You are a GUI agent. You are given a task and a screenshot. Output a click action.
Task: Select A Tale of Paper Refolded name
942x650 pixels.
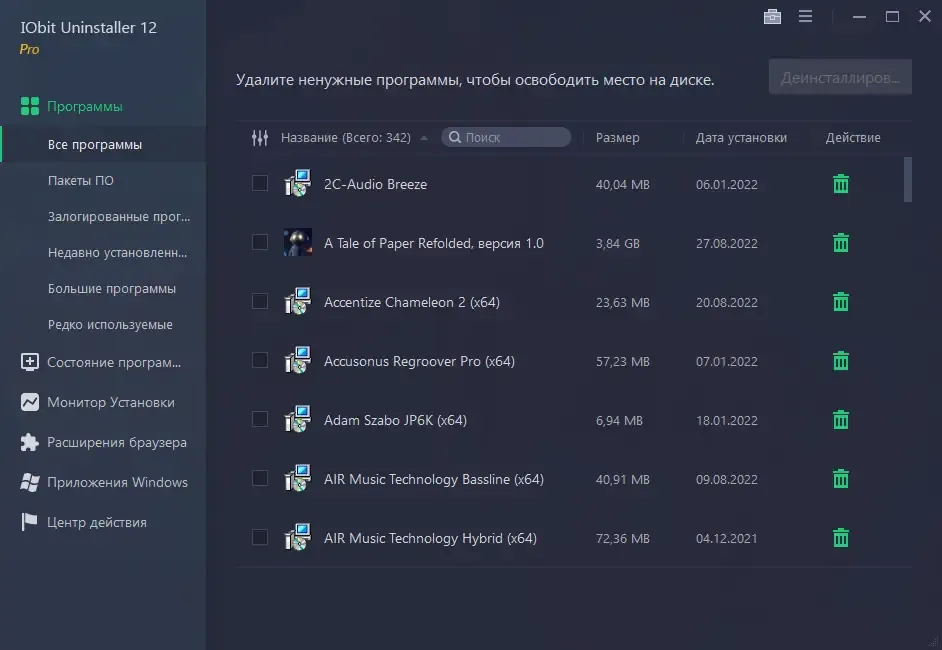coord(433,243)
